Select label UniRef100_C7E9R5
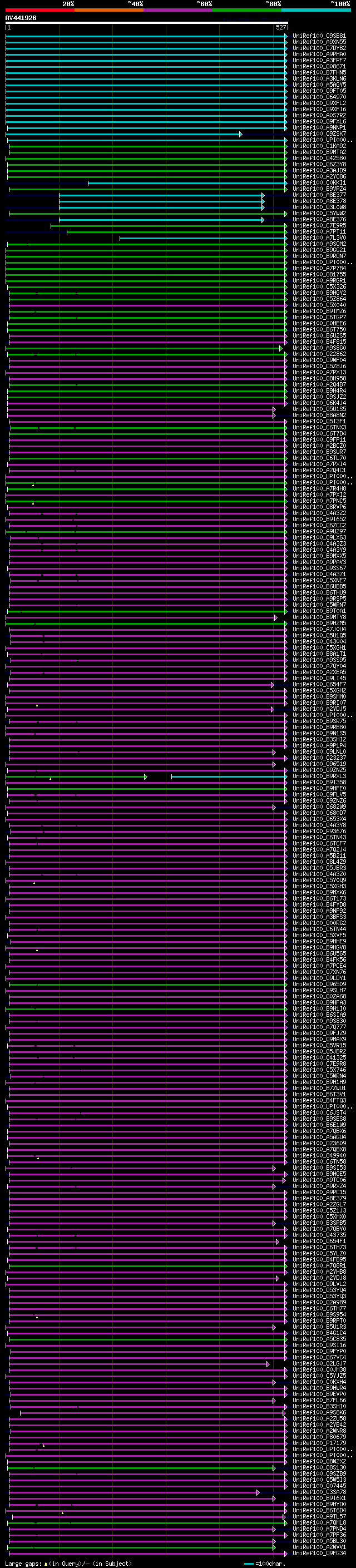 point(319,226)
